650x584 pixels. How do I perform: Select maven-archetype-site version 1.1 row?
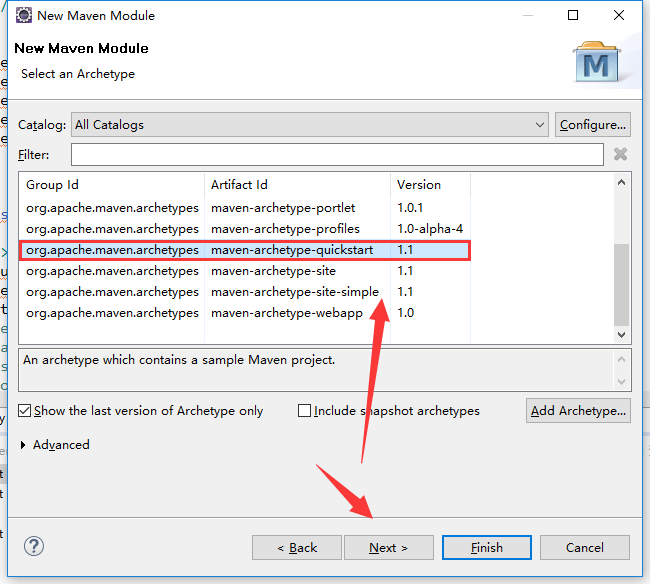click(x=245, y=271)
